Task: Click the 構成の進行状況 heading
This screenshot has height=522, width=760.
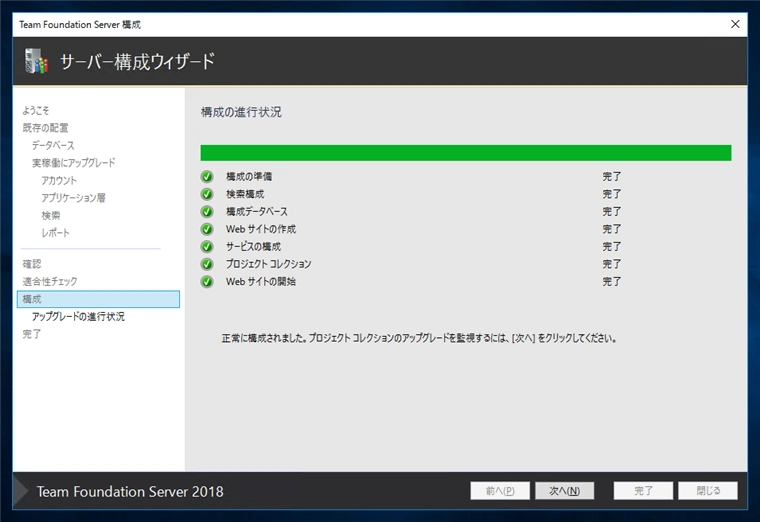Action: [241, 112]
